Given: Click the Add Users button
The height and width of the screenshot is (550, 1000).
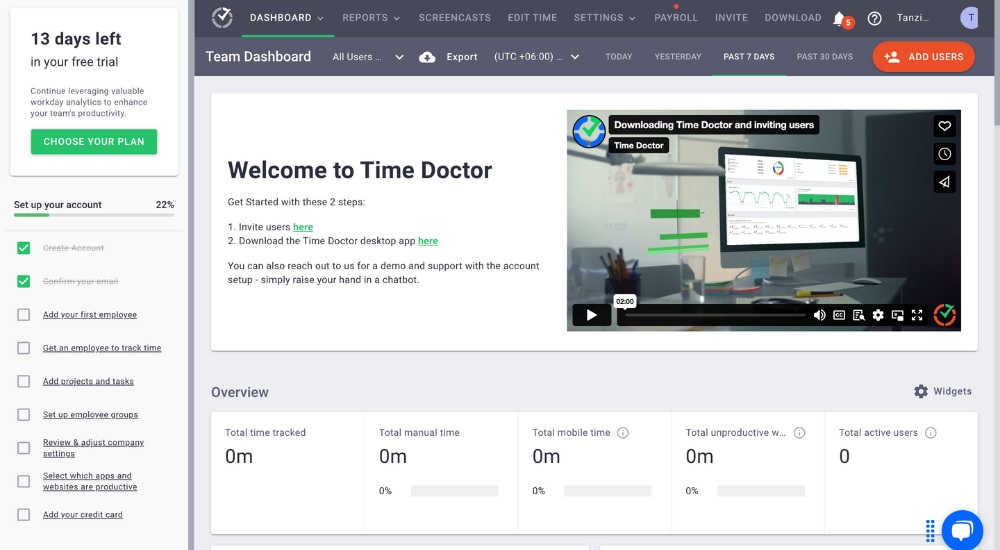Looking at the screenshot, I should [923, 57].
